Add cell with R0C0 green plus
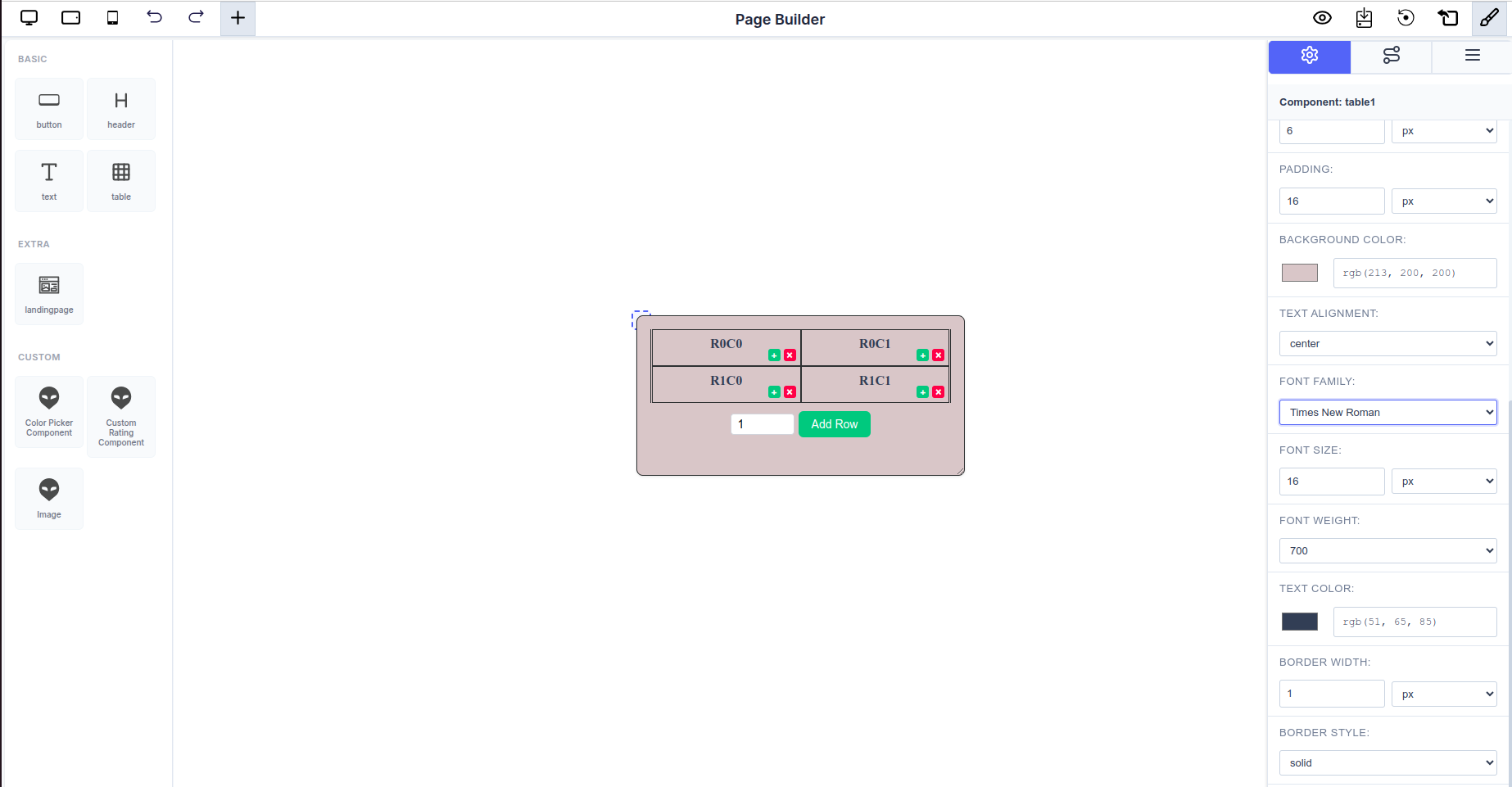 pos(774,355)
